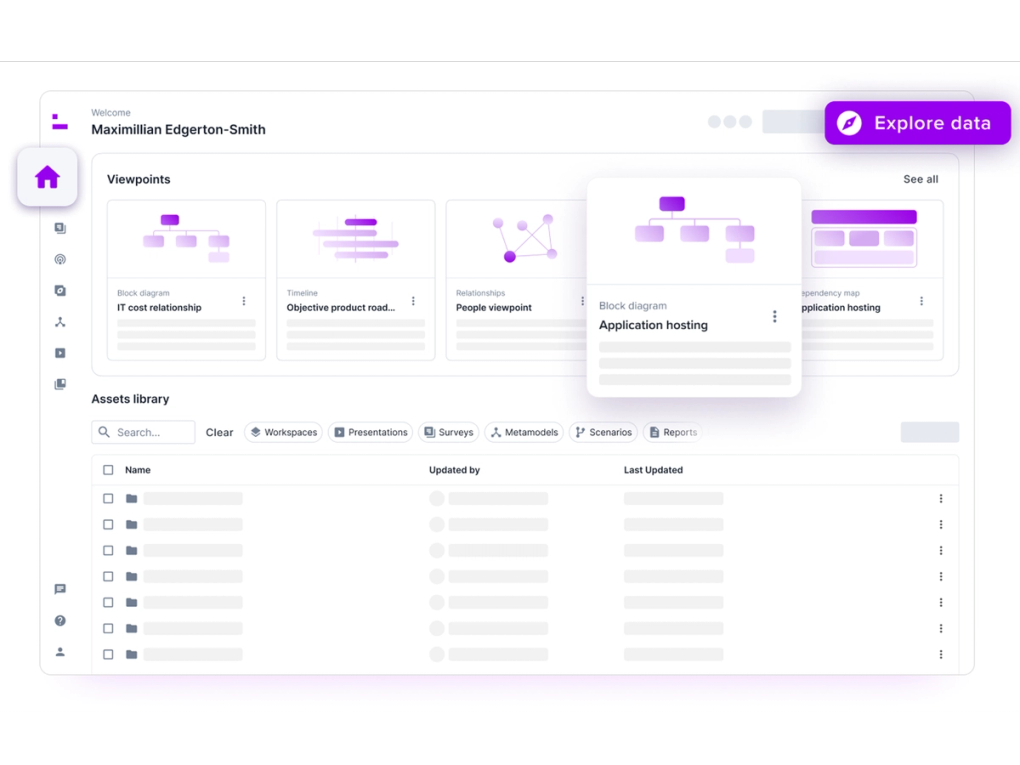Open the metamodel hierarchy icon in the sidebar
This screenshot has width=1020, height=765.
click(x=60, y=322)
